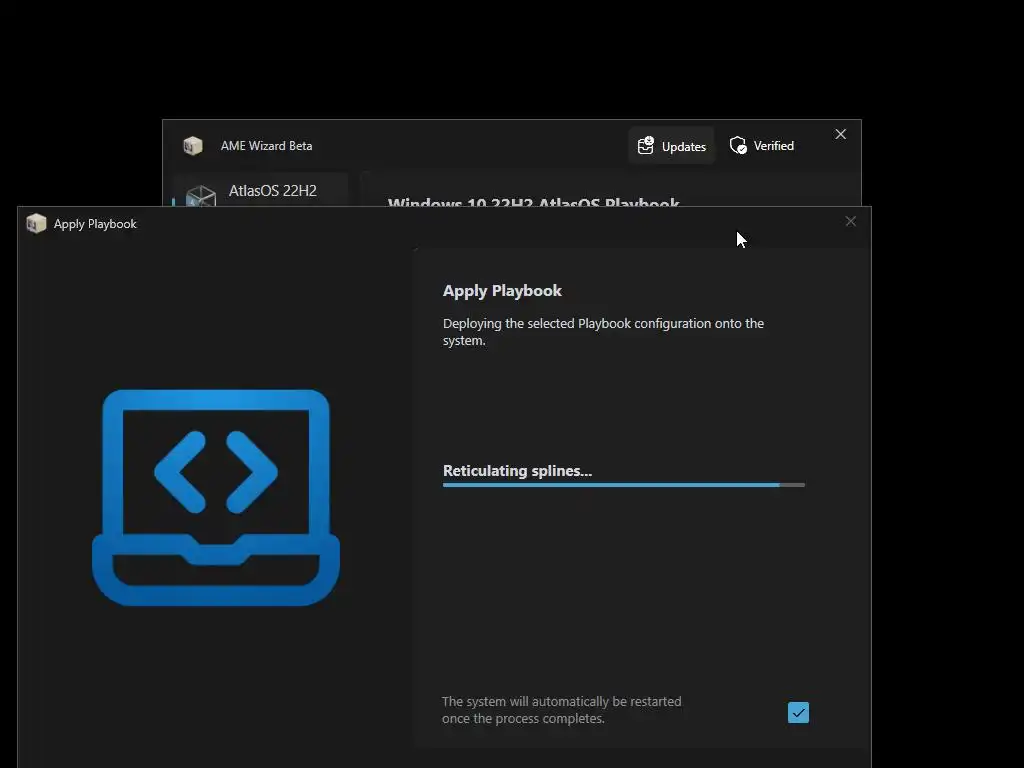Viewport: 1024px width, 768px height.
Task: Uncheck the automatic restart checkbox
Action: coord(798,712)
